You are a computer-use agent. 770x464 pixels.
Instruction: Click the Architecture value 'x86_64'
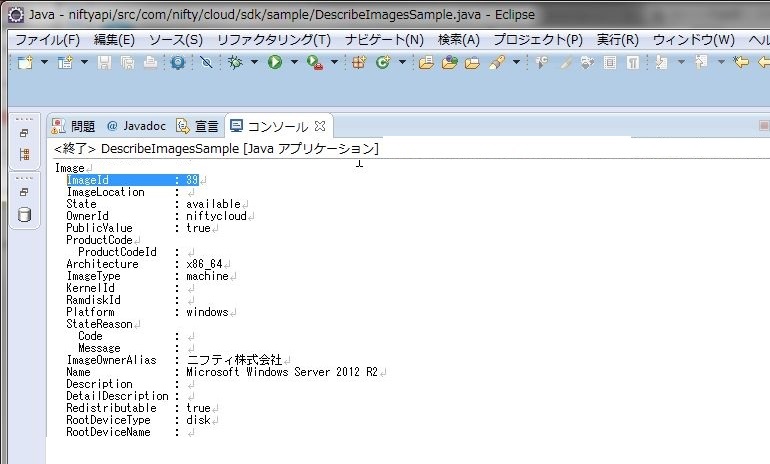[204, 264]
